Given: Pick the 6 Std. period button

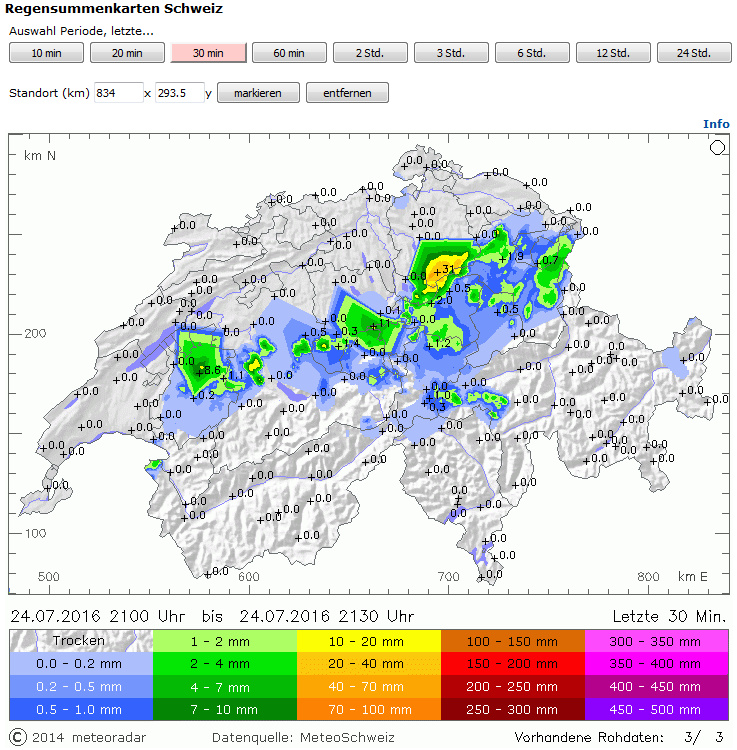Looking at the screenshot, I should tap(532, 53).
